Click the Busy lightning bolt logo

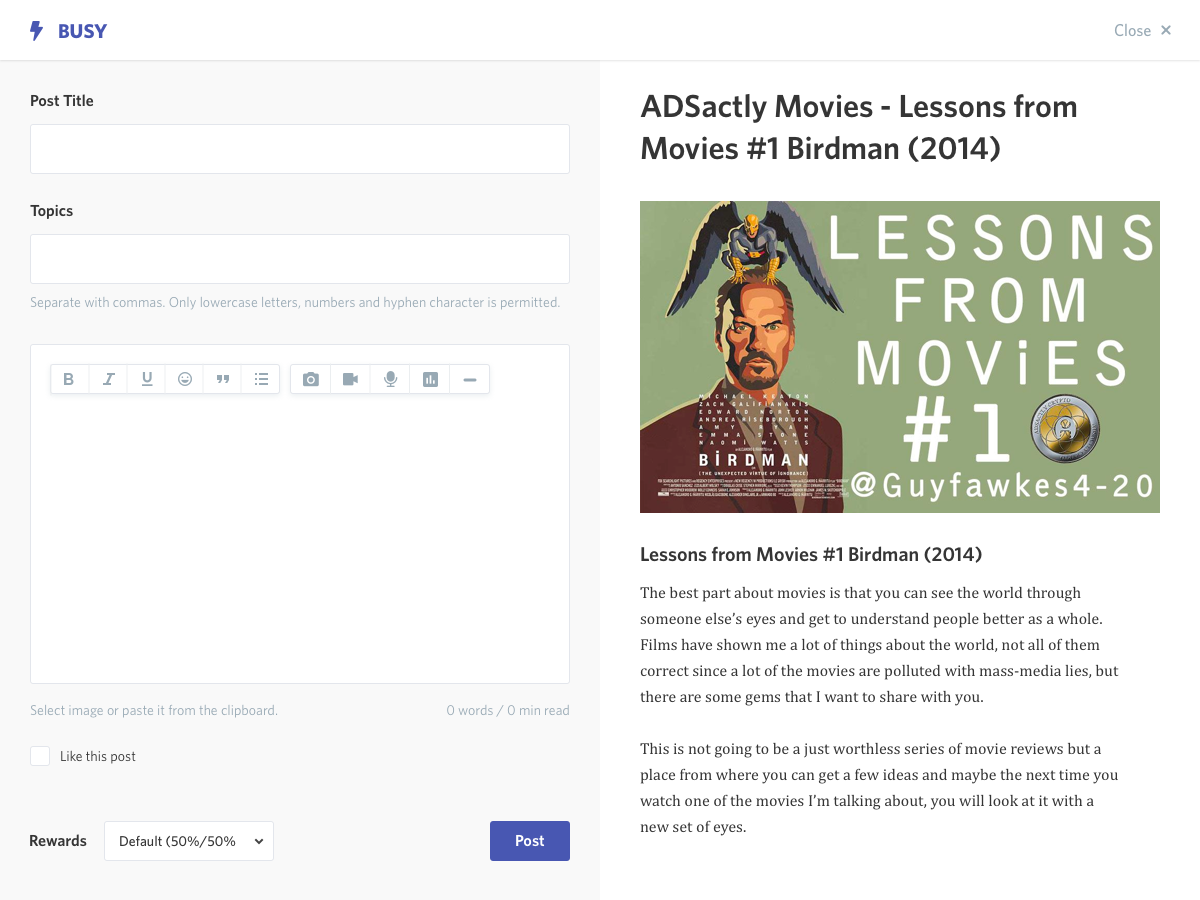[x=37, y=31]
